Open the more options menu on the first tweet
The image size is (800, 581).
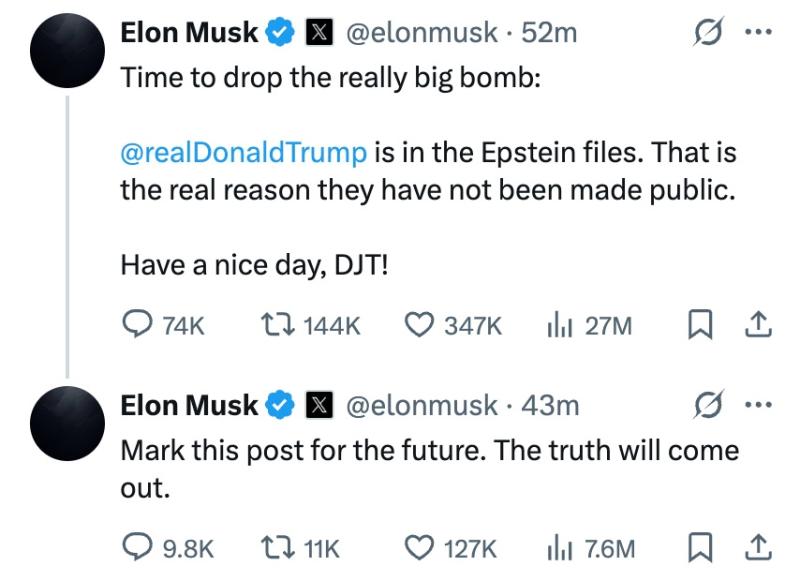[758, 31]
